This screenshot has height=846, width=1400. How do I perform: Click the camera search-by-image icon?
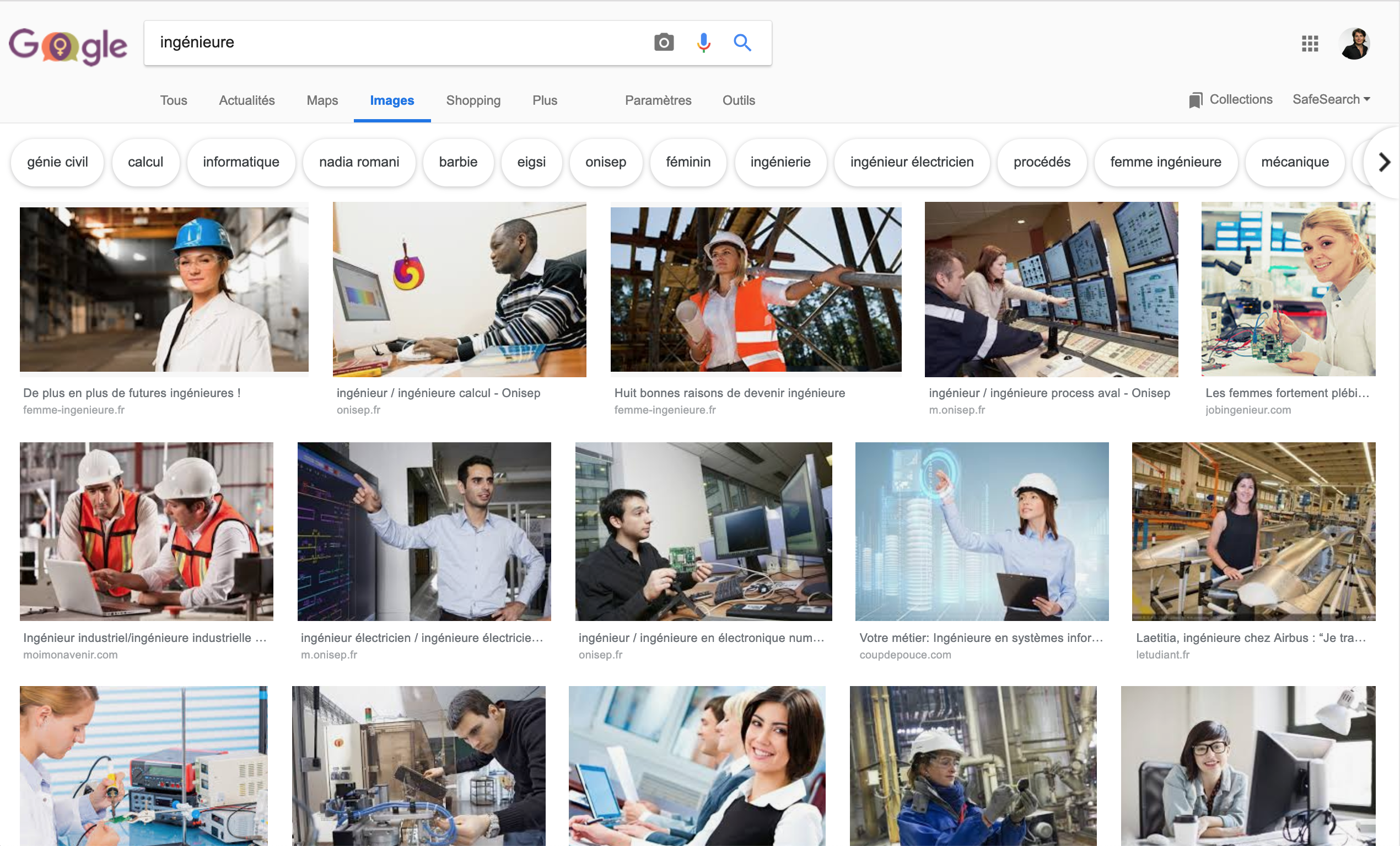(x=663, y=42)
